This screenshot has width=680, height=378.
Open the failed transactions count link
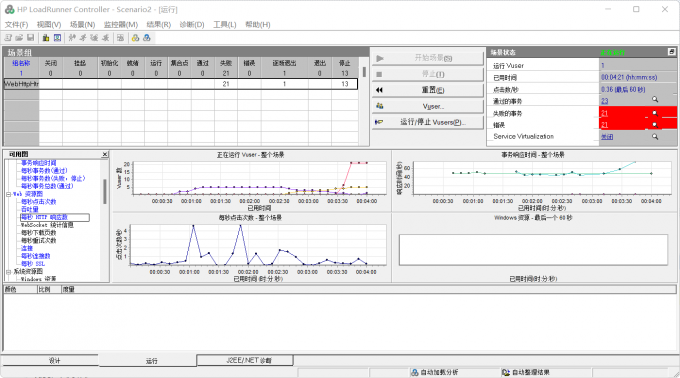tap(605, 113)
